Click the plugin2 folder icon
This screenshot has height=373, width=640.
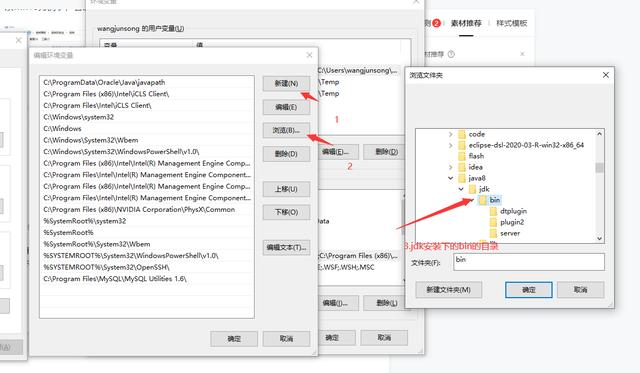click(x=493, y=222)
